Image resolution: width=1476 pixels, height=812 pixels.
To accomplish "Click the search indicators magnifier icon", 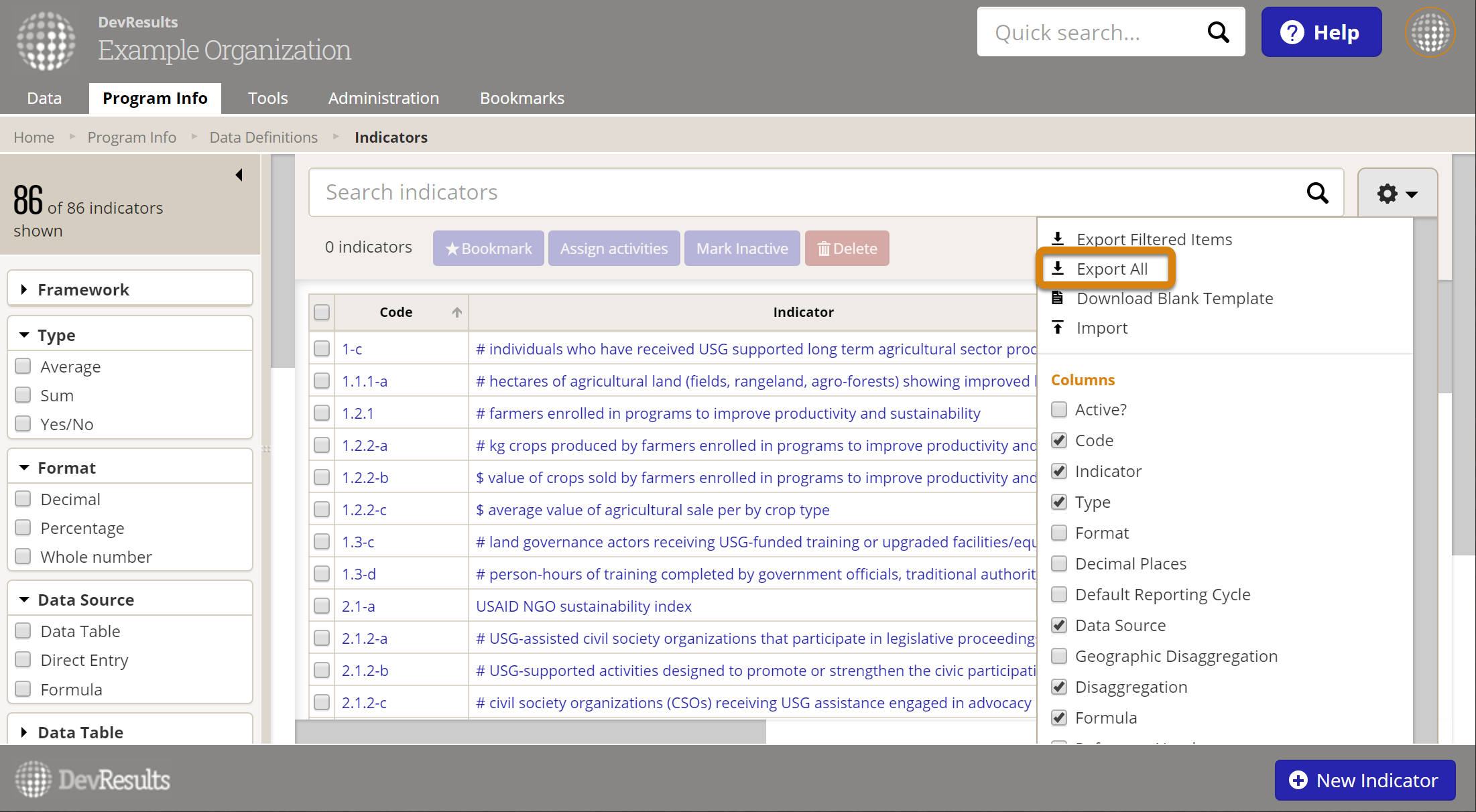I will click(x=1317, y=193).
